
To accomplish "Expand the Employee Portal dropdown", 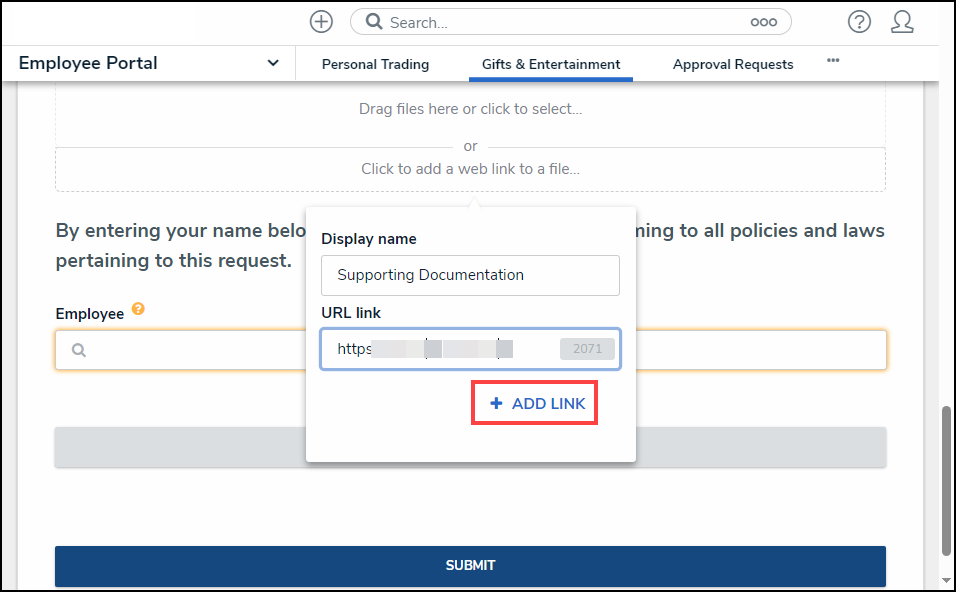I will coord(273,63).
